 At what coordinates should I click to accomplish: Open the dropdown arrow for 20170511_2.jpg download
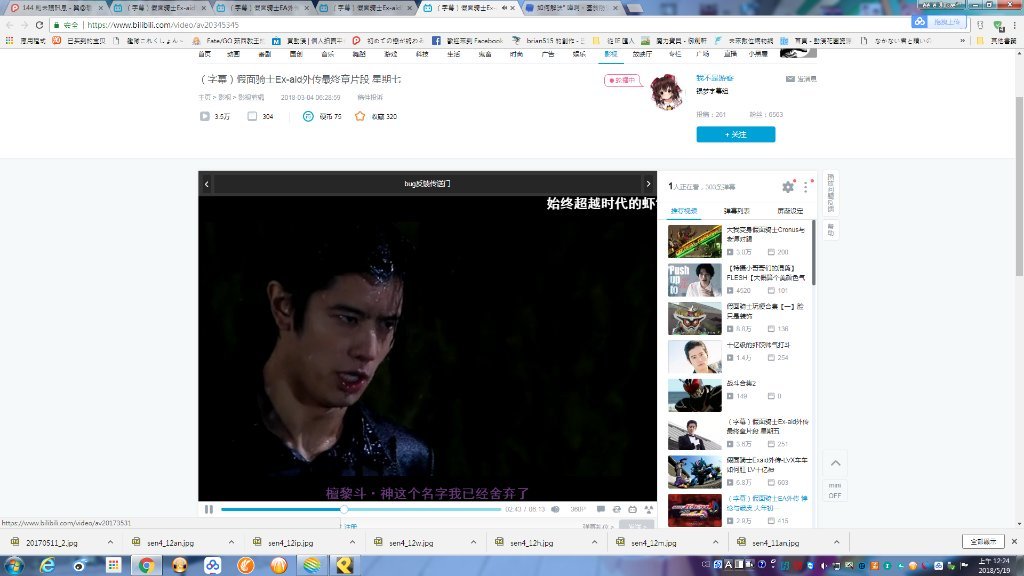[x=110, y=543]
